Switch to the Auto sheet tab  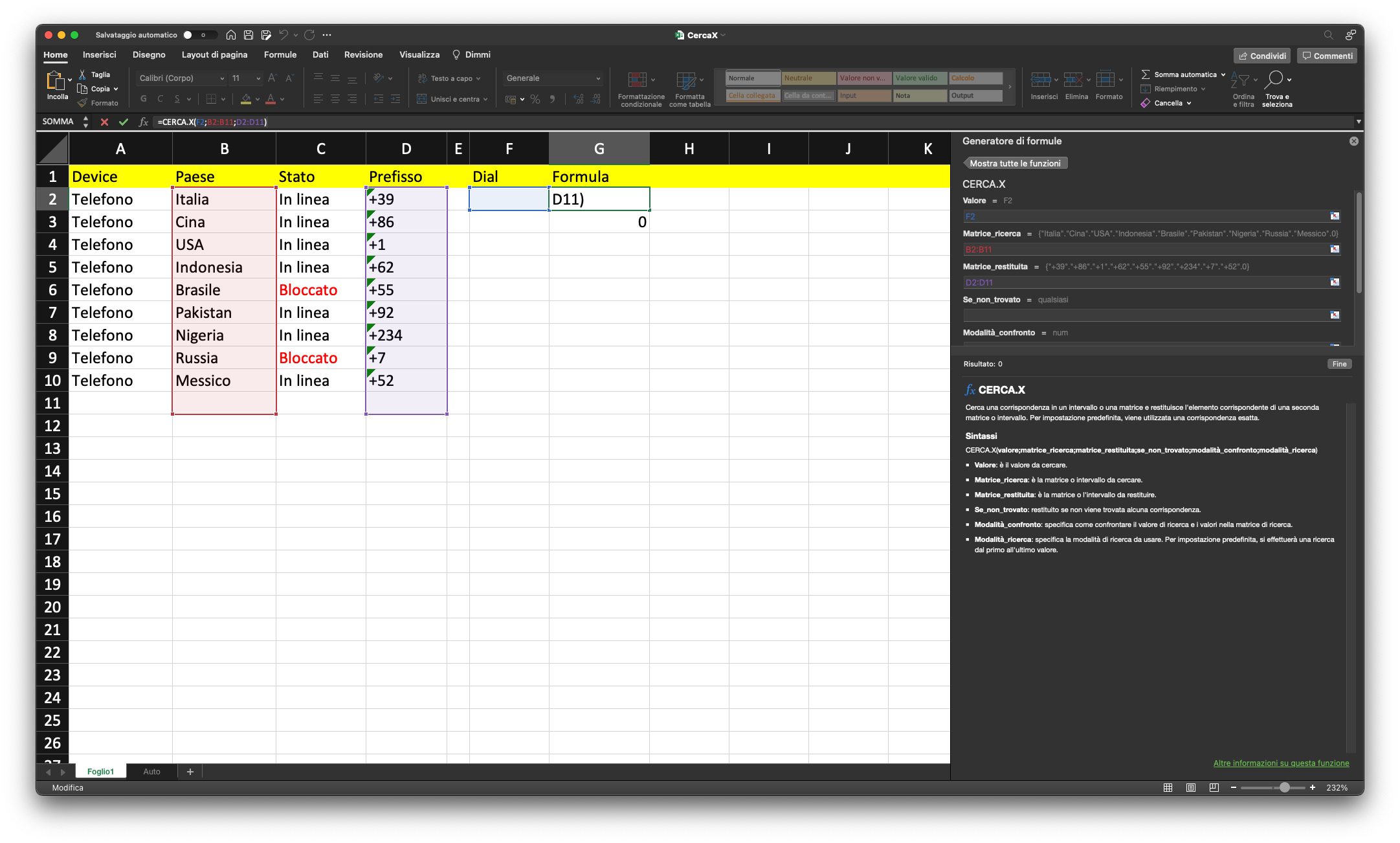click(x=151, y=771)
